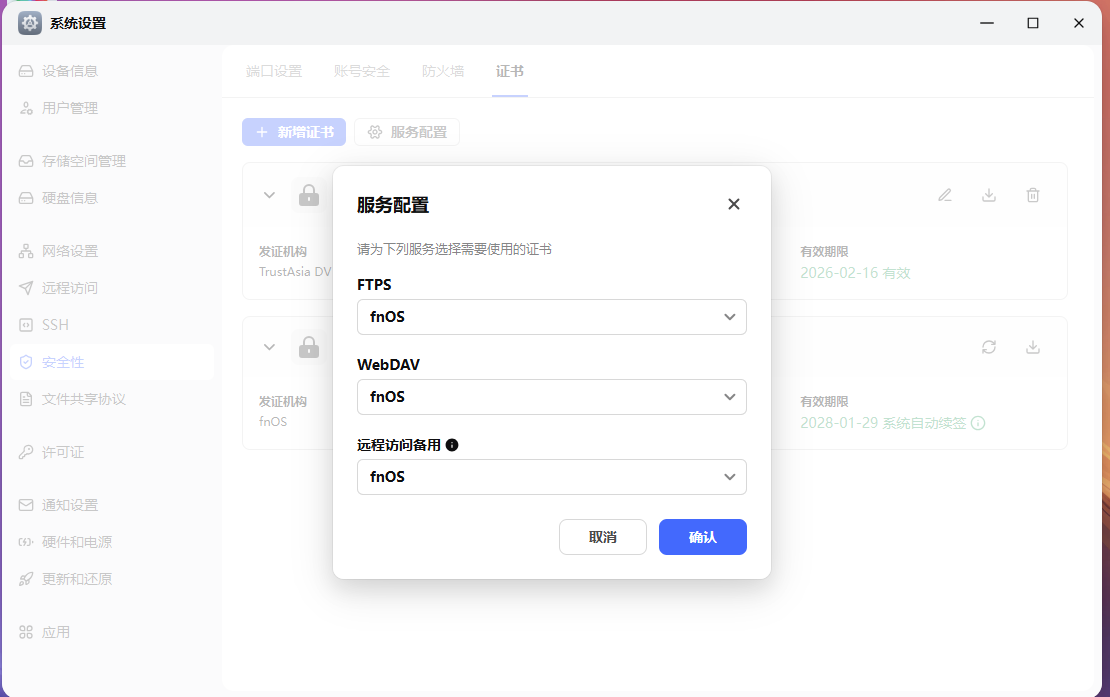Click the info icon beside 远程访问备用
The width and height of the screenshot is (1110, 697).
click(452, 444)
